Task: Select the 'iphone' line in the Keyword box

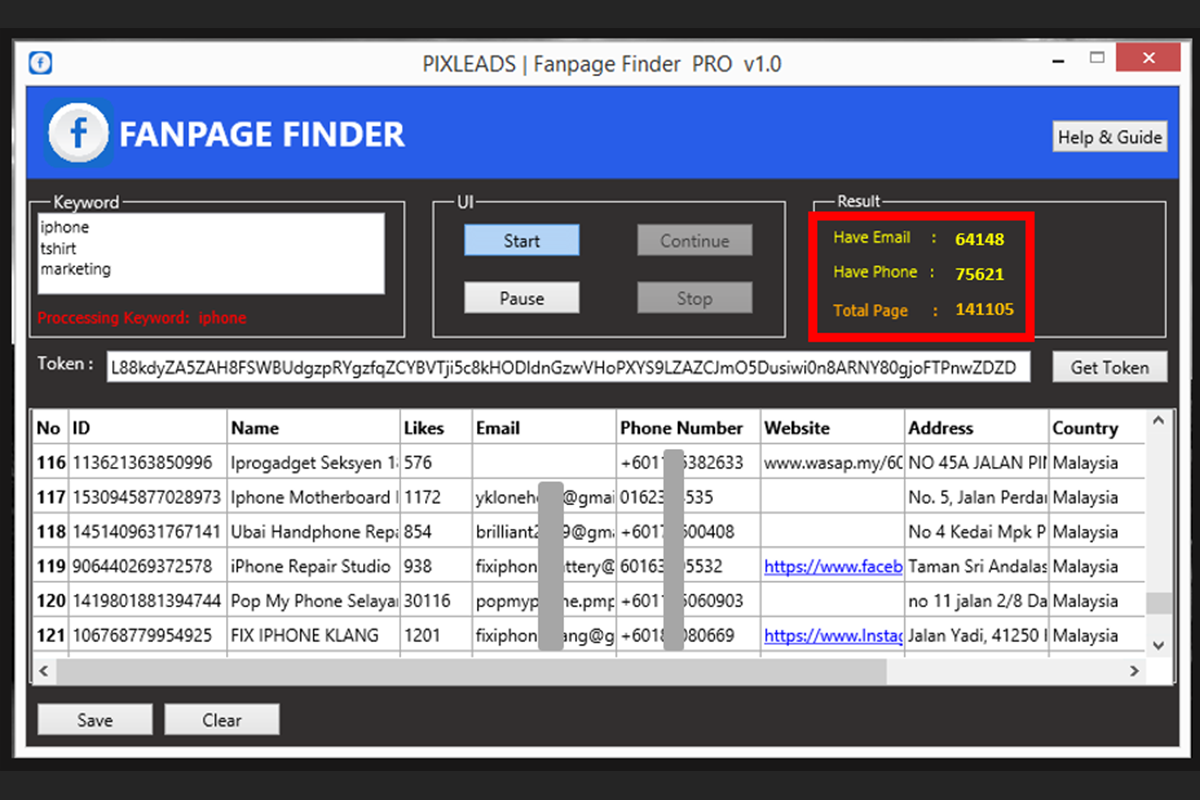Action: tap(65, 227)
